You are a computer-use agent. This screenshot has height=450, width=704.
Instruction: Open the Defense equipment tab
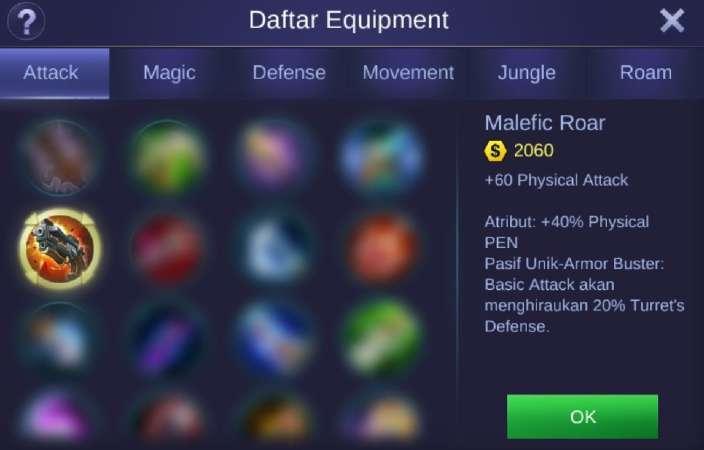point(289,73)
